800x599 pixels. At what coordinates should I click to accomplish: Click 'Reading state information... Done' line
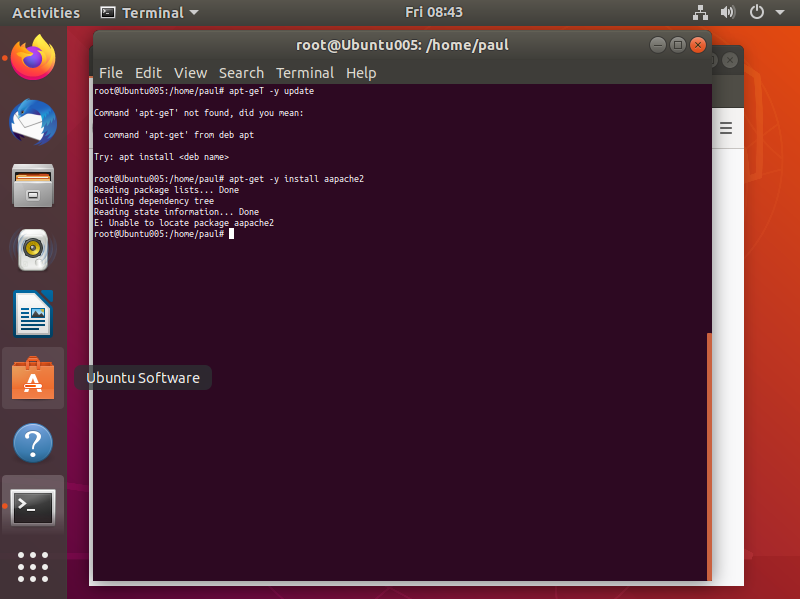click(176, 212)
